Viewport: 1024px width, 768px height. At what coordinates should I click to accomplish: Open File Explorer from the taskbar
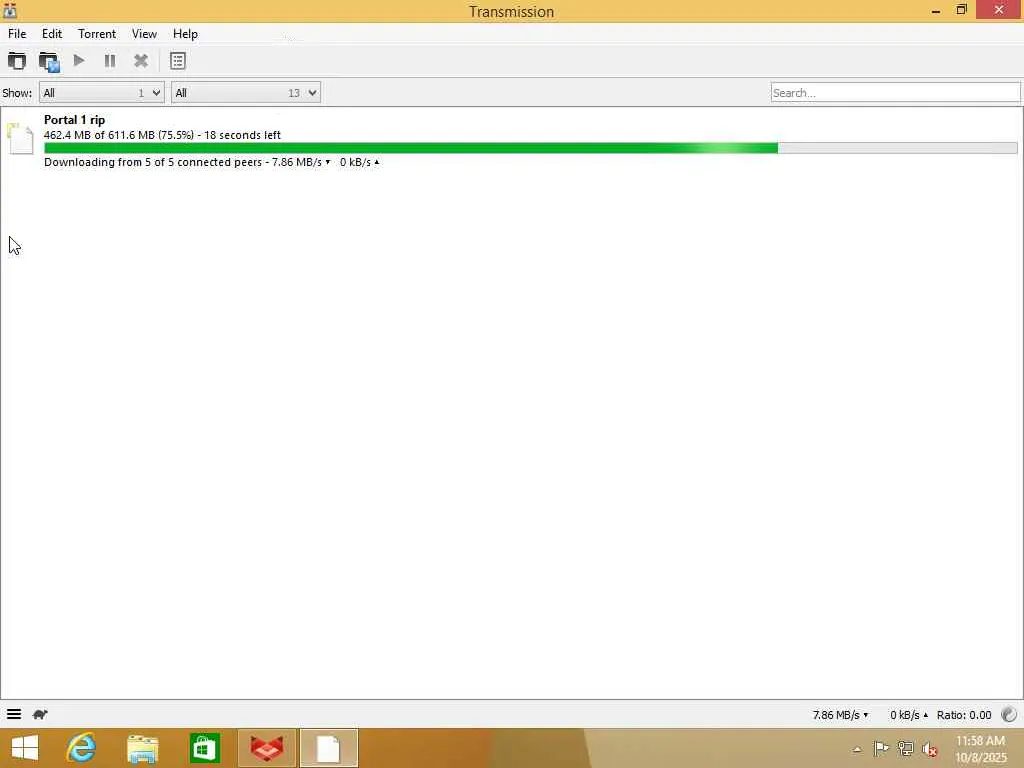pos(142,748)
